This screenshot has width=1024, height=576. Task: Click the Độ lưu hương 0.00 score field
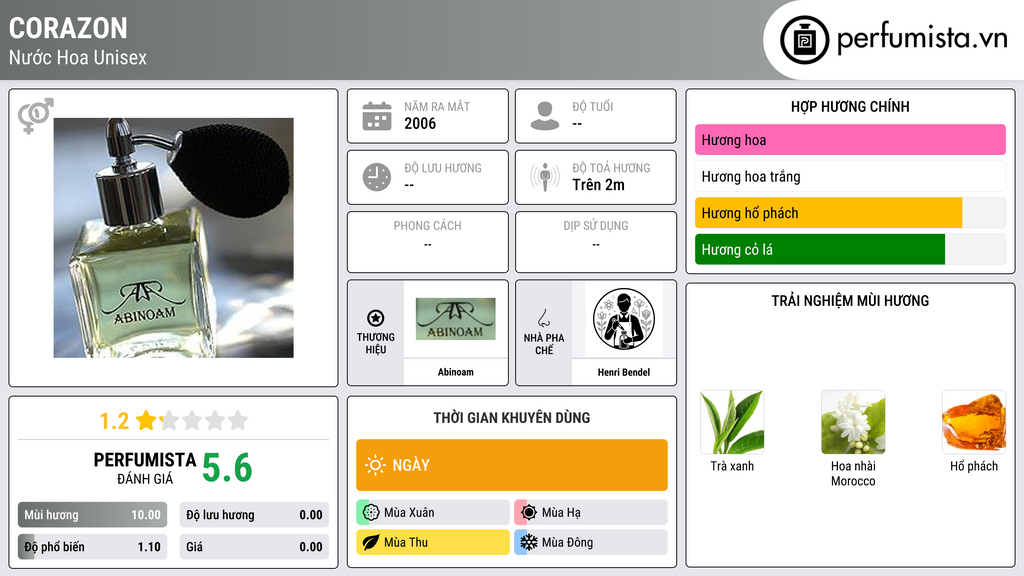pyautogui.click(x=254, y=515)
